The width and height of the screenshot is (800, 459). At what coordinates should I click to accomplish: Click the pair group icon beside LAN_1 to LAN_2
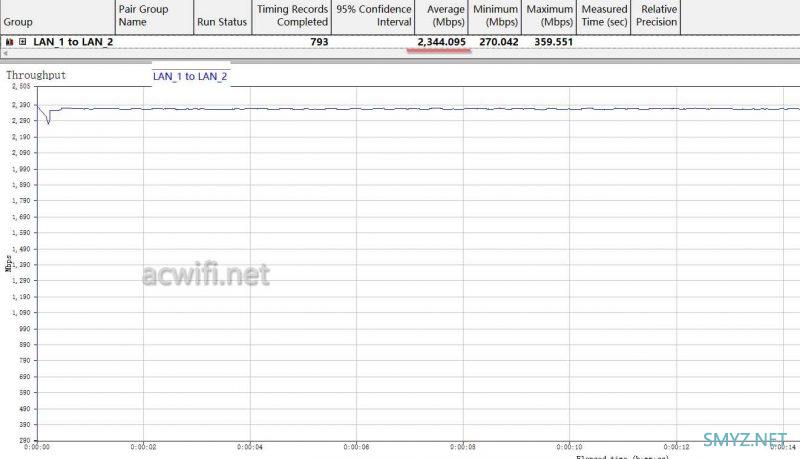coord(9,42)
